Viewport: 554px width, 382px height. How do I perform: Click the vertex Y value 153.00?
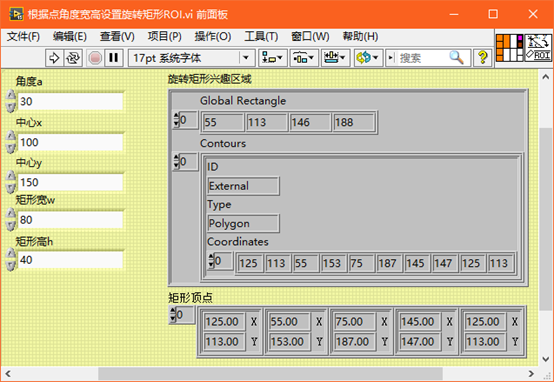click(x=290, y=342)
